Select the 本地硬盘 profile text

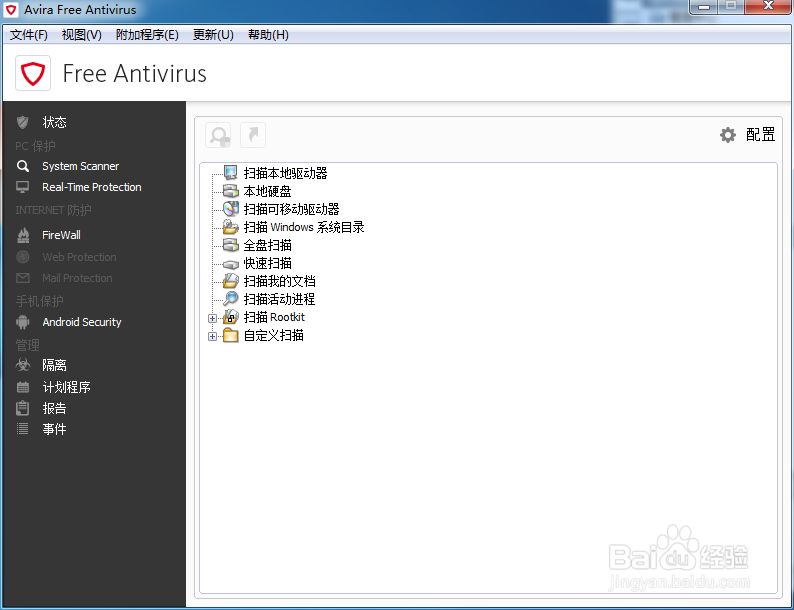267,191
